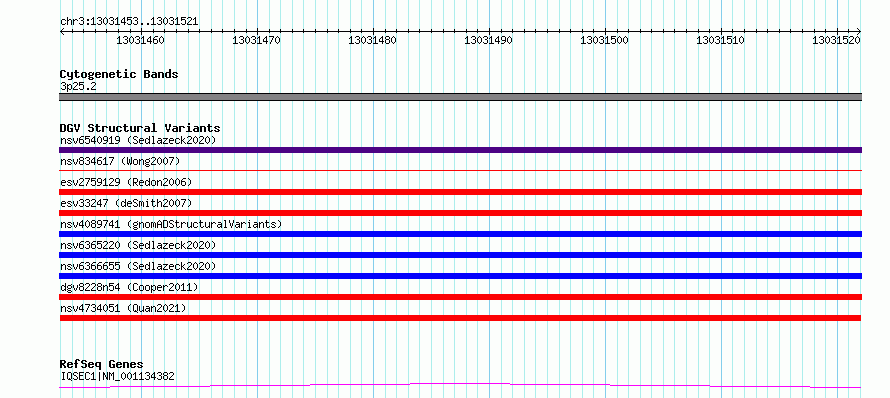The width and height of the screenshot is (890, 398).
Task: Click the IQSEC1|NM_001134382 gene label
Action: coord(117,376)
